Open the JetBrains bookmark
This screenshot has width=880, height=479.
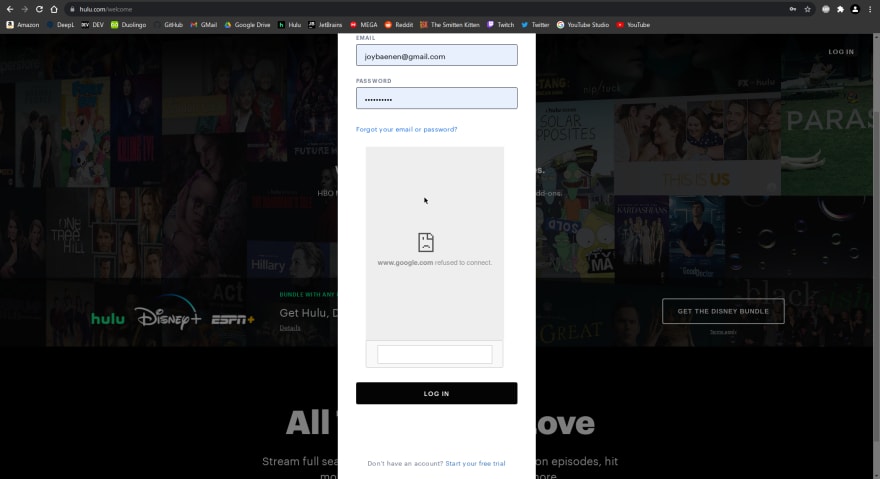click(325, 25)
